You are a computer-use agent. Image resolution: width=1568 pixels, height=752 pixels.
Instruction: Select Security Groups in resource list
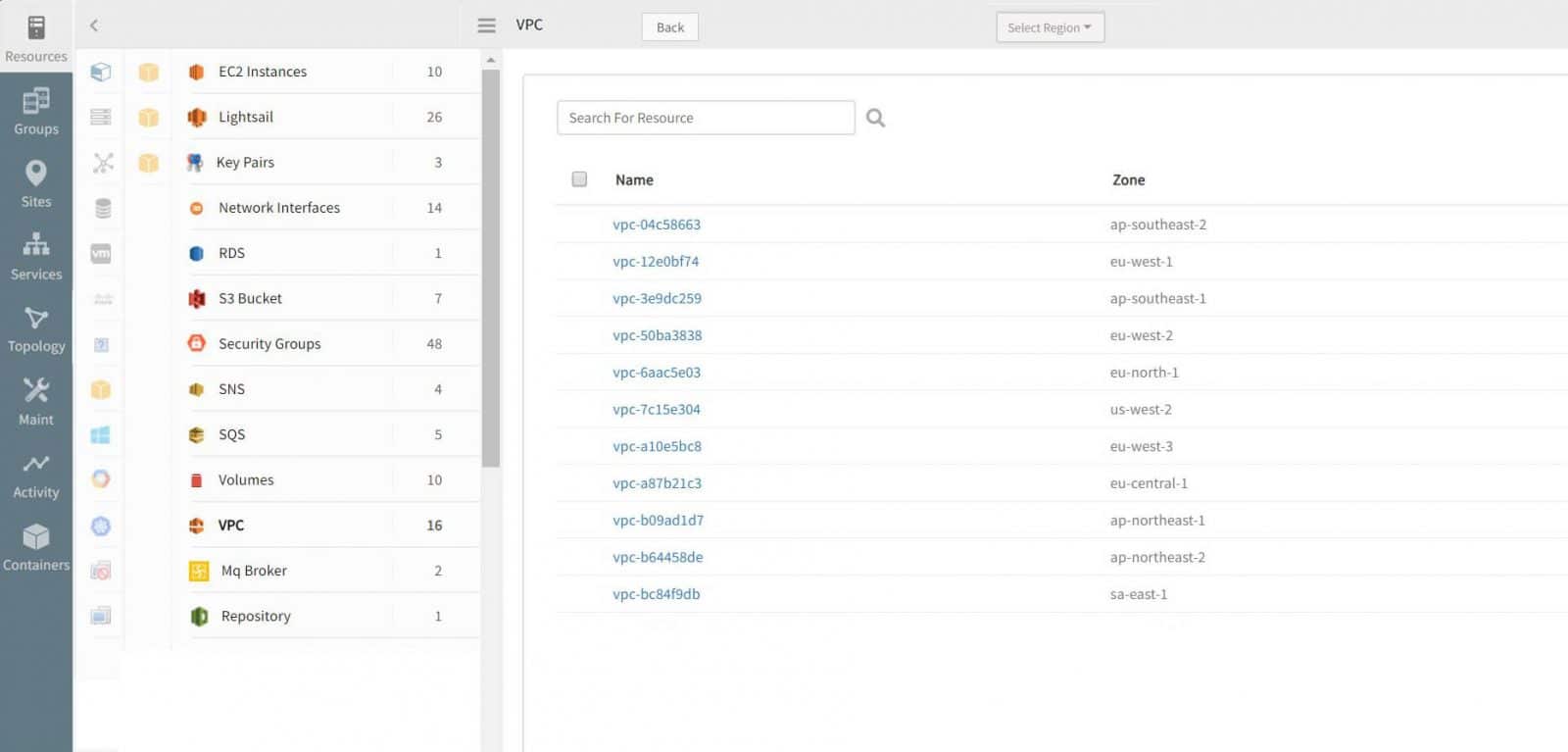269,344
